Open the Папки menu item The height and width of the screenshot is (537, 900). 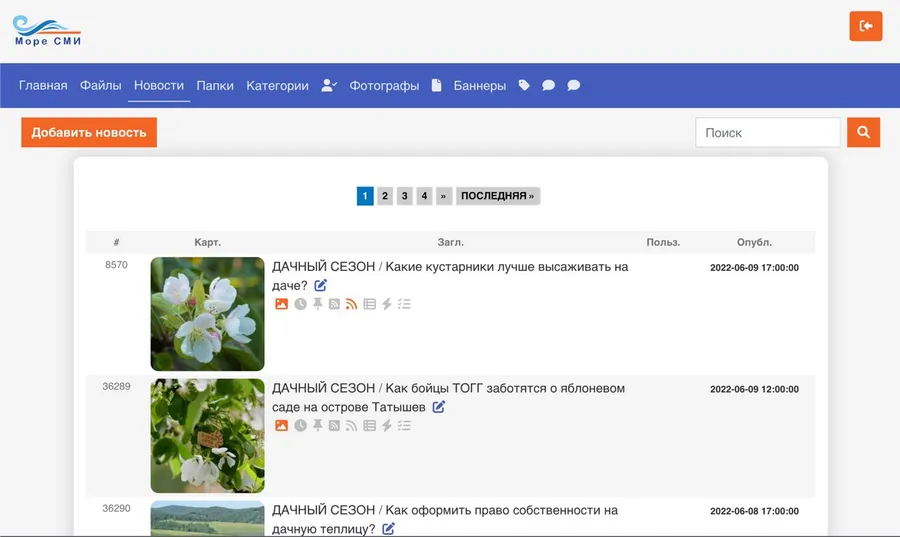pos(215,85)
